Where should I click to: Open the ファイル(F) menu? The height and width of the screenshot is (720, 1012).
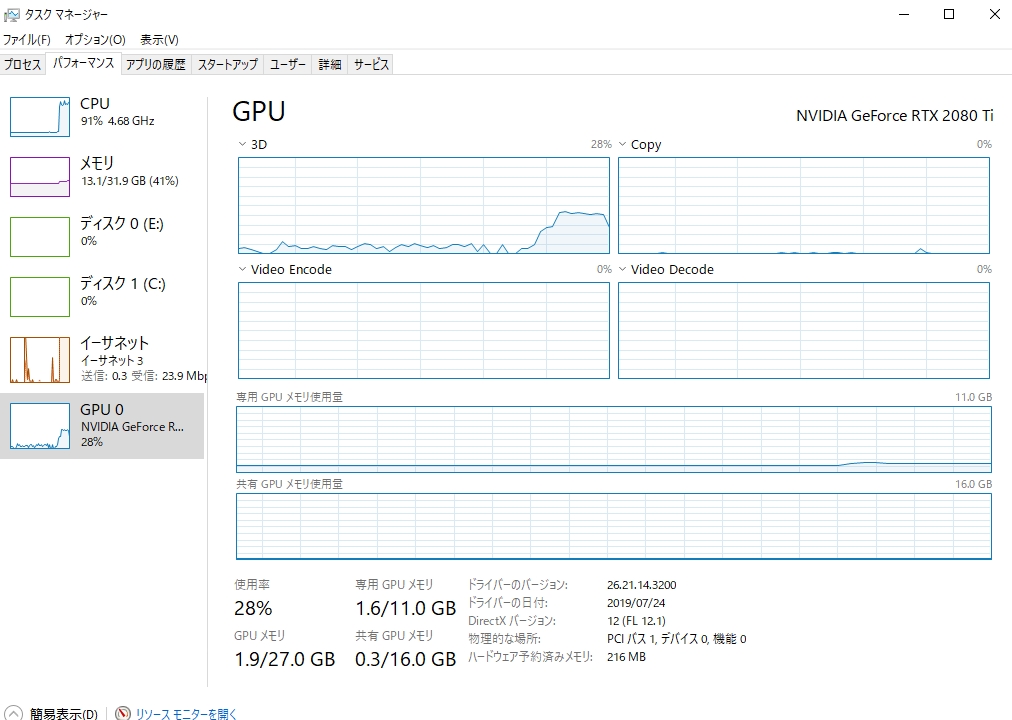point(27,39)
